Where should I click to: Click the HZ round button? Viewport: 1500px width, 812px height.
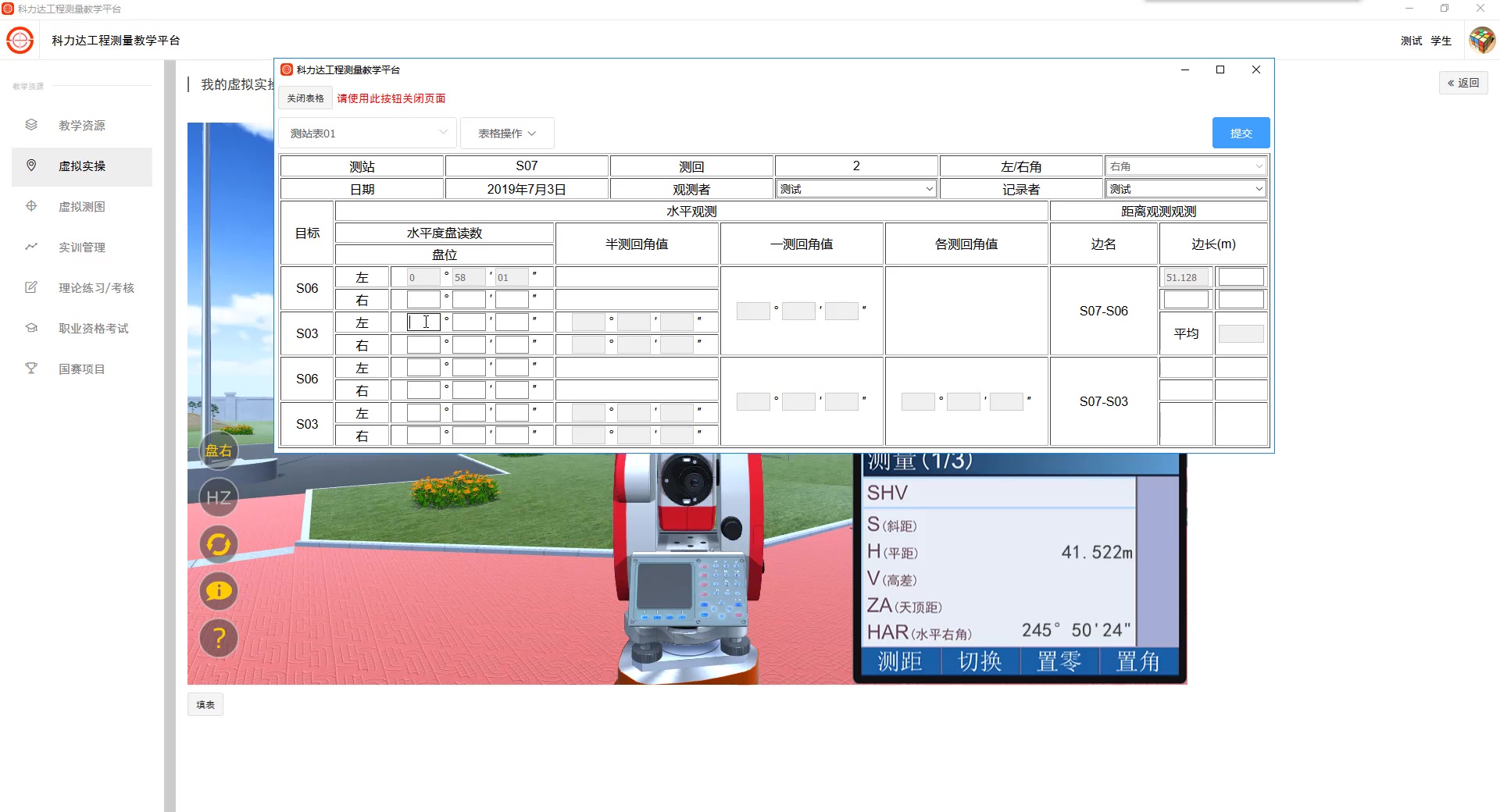tap(219, 497)
